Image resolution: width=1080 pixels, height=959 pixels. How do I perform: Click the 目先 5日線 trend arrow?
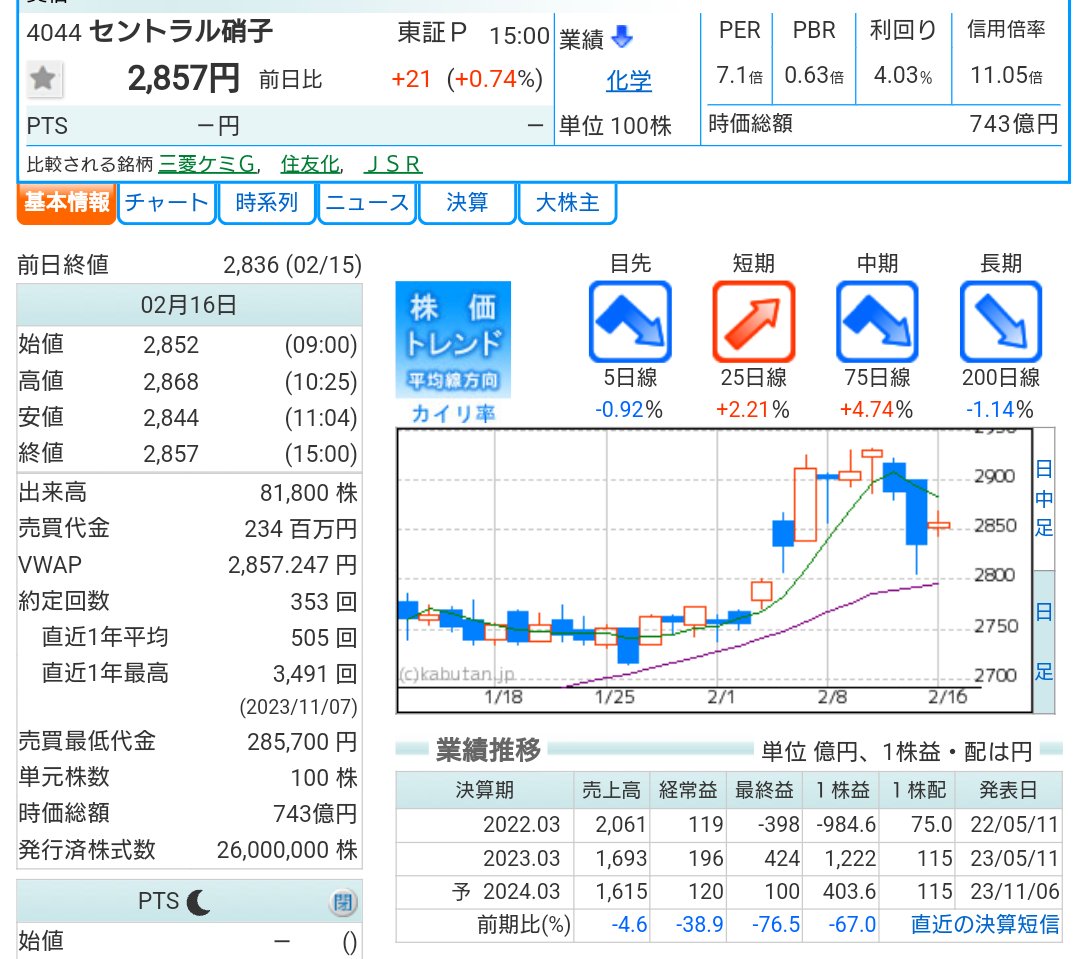[630, 322]
